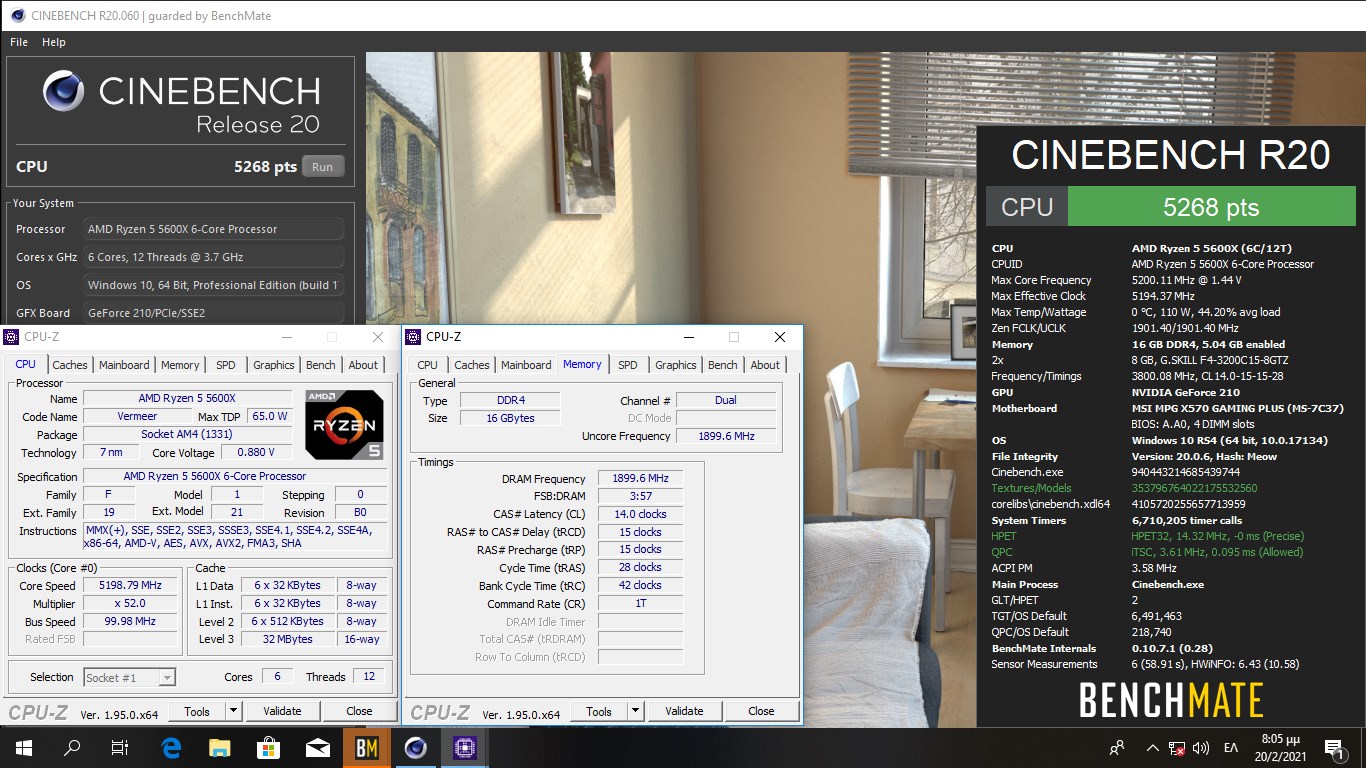The width and height of the screenshot is (1366, 768).
Task: Open the Socket #1 selection dropdown
Action: (130, 678)
